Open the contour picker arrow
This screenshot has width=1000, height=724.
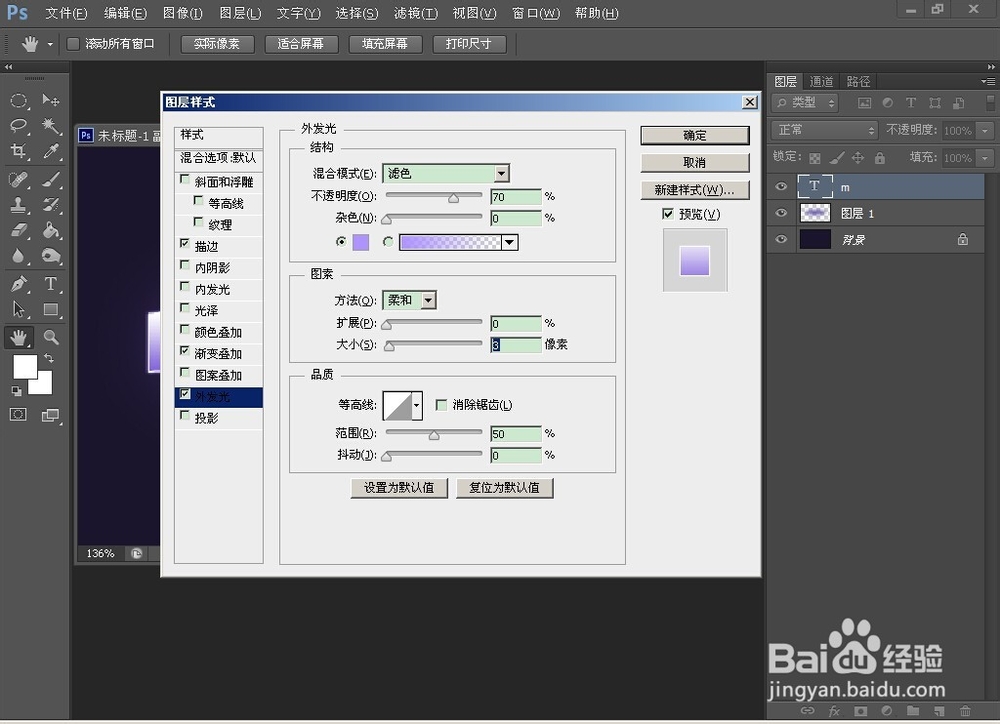tap(417, 405)
